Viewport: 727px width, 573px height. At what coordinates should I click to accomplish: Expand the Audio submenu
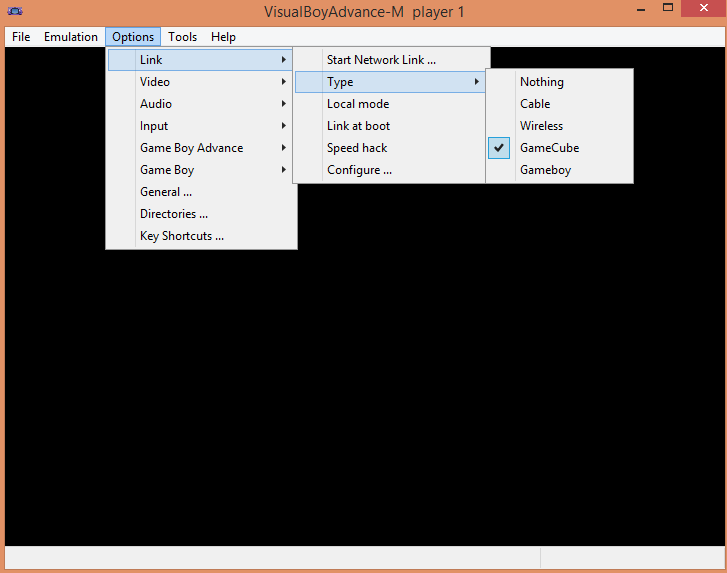point(200,104)
